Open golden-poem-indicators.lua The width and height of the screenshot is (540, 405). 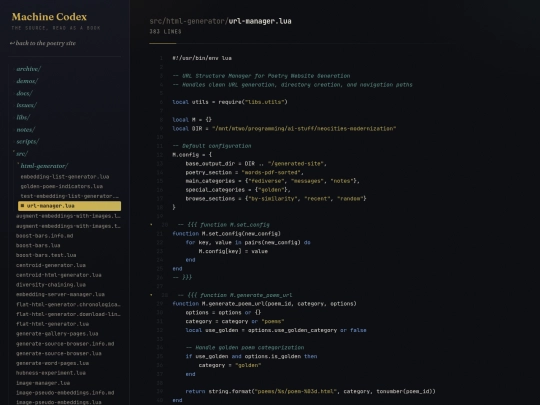(62, 186)
